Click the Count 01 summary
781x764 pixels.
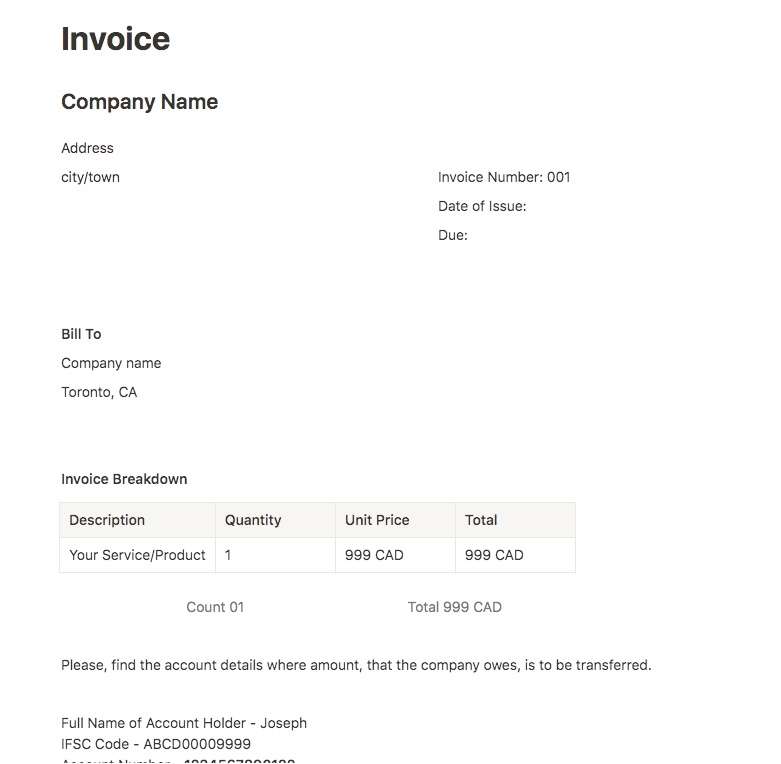click(x=215, y=607)
